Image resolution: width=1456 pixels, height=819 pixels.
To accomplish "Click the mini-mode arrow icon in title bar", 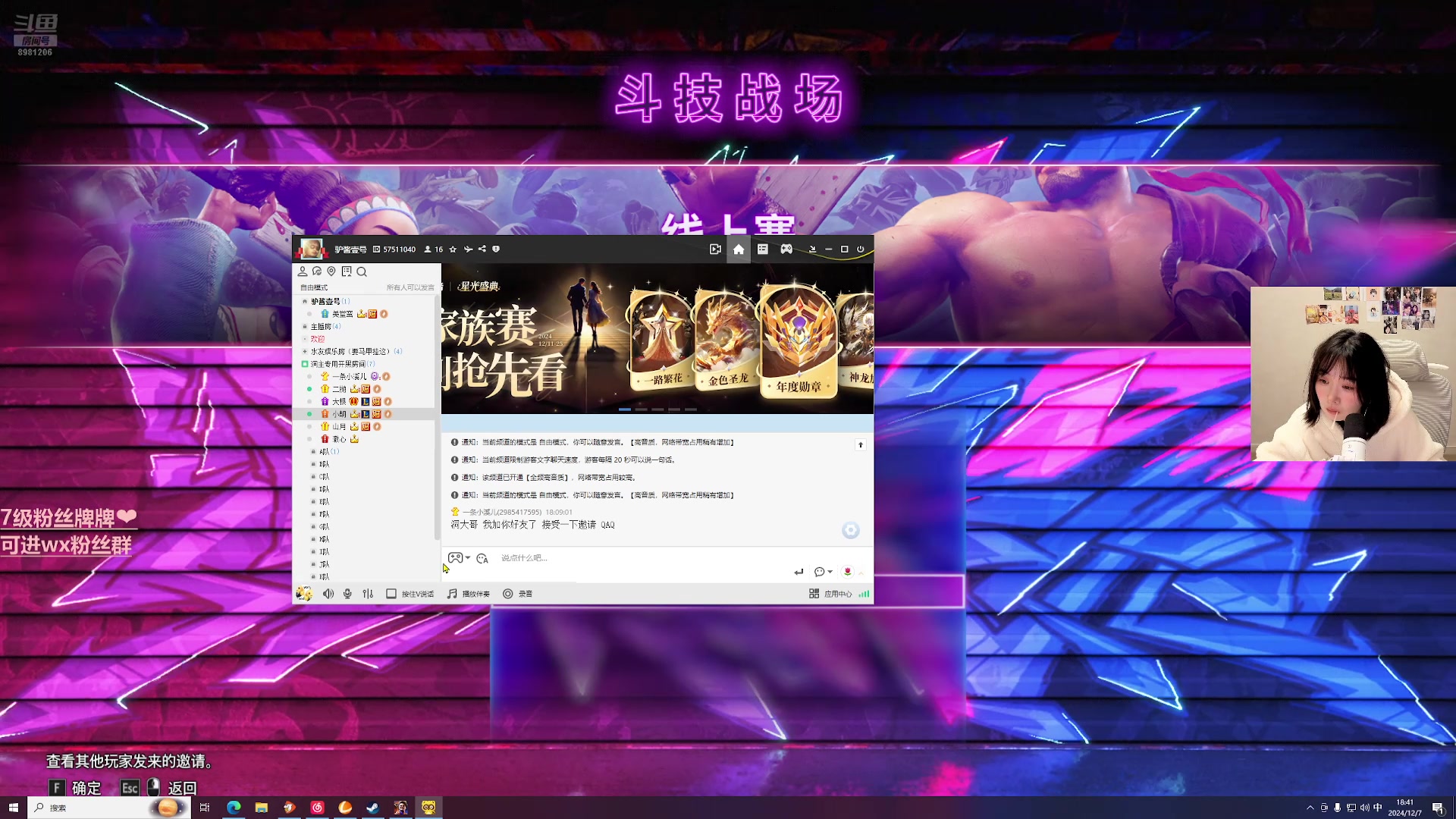I will [812, 249].
